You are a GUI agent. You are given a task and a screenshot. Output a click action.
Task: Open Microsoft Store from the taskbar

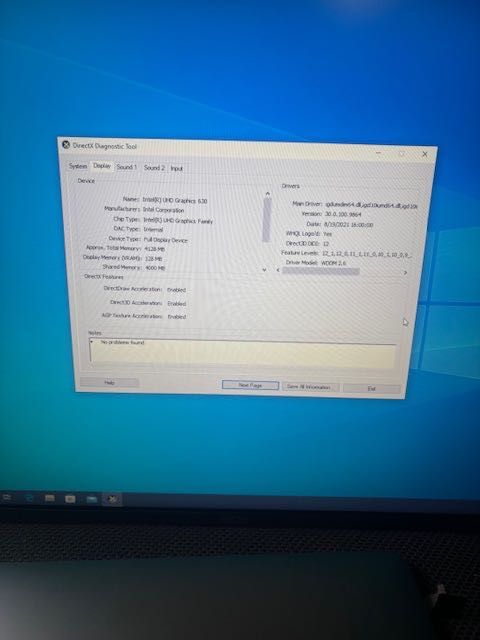(70, 499)
